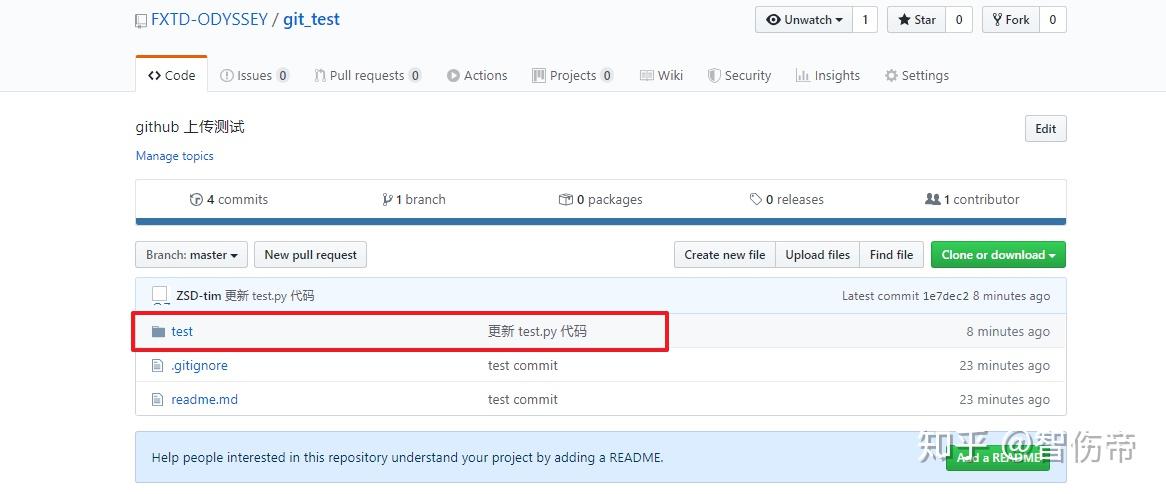The width and height of the screenshot is (1166, 494).
Task: Expand the Branch: master selector
Action: [191, 255]
